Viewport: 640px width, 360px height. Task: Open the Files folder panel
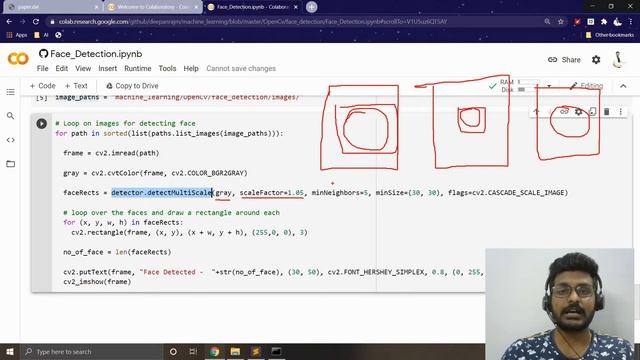[11, 164]
